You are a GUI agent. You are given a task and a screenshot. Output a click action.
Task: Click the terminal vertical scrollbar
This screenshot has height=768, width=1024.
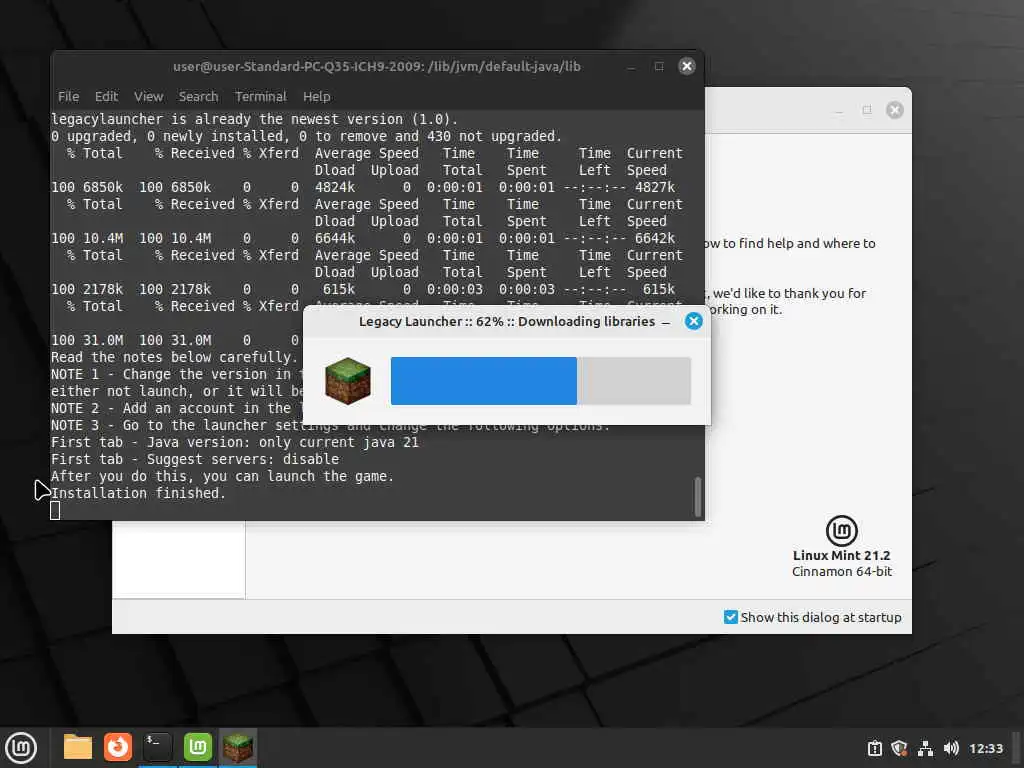coord(697,496)
